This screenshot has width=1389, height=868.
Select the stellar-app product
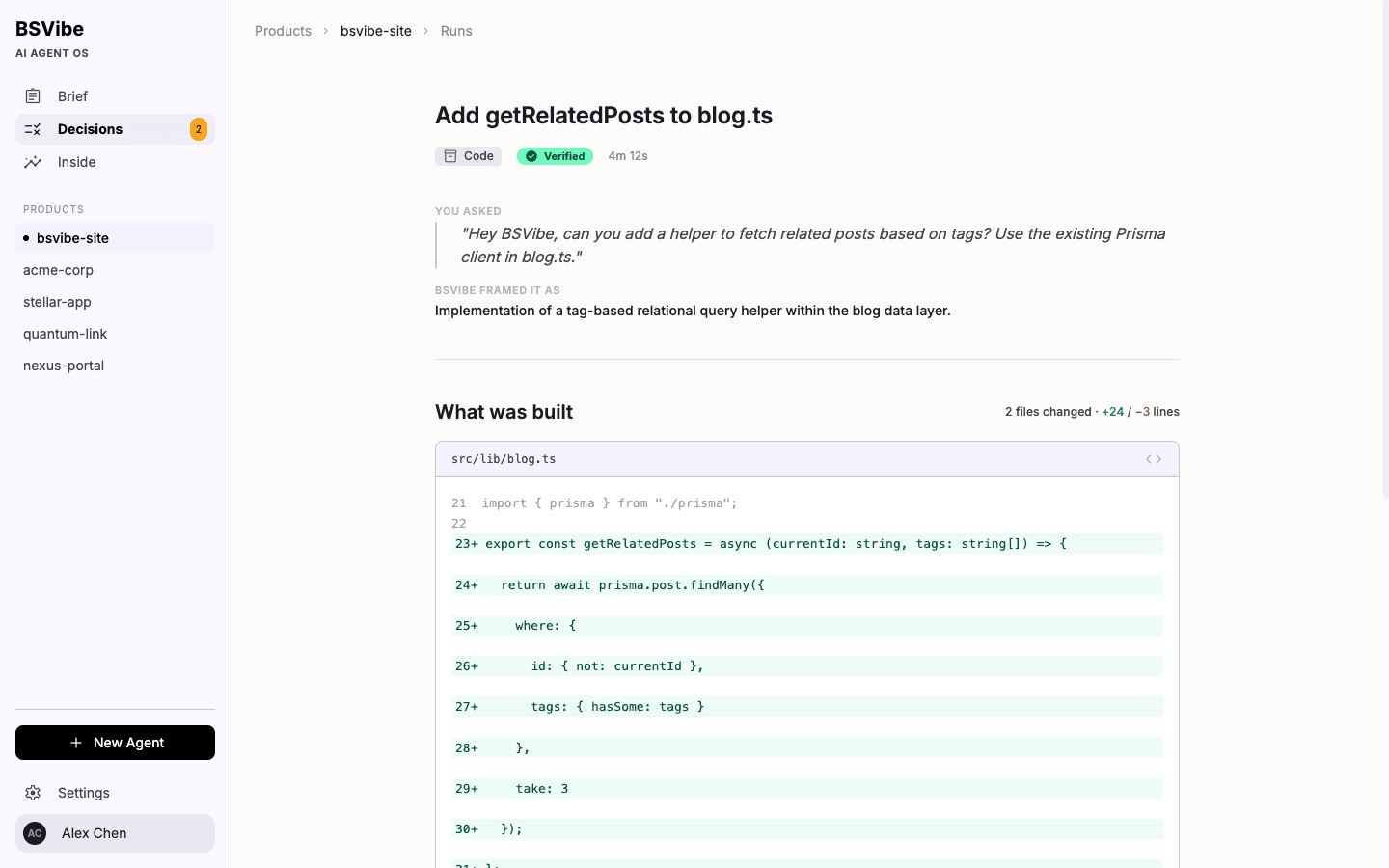(x=115, y=302)
